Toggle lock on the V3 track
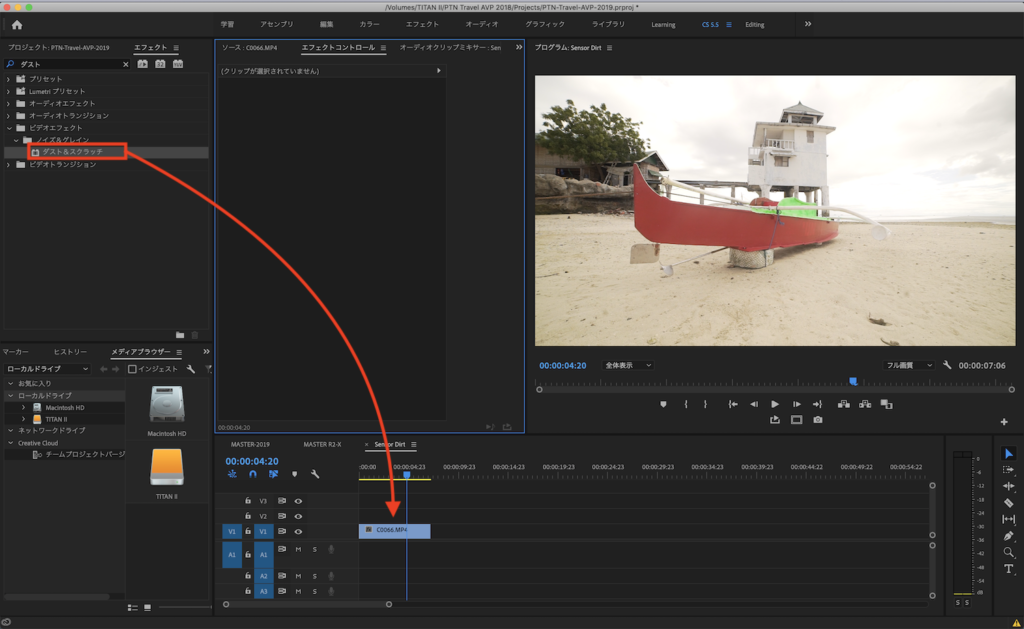 pyautogui.click(x=248, y=501)
